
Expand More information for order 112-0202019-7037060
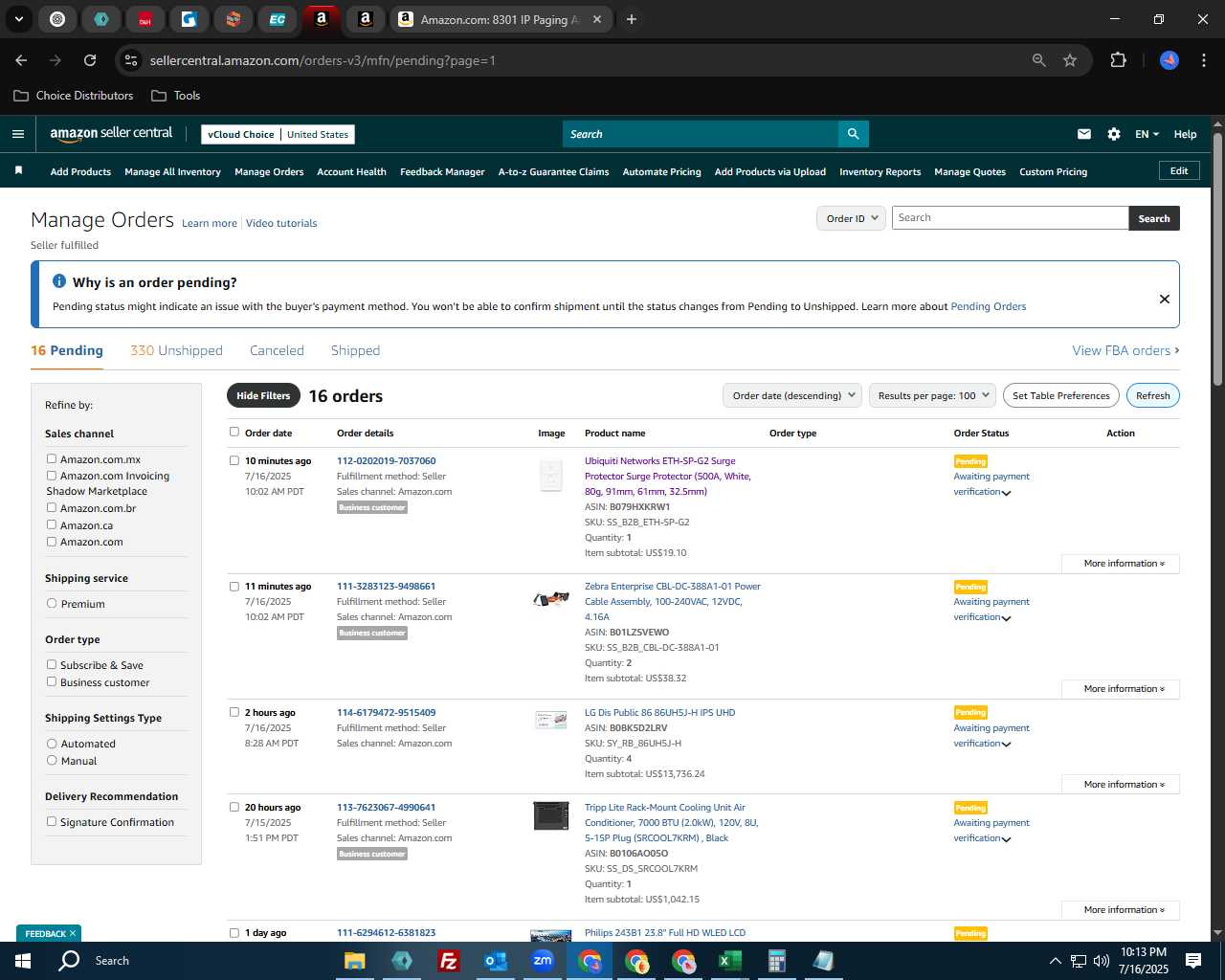pyautogui.click(x=1121, y=564)
